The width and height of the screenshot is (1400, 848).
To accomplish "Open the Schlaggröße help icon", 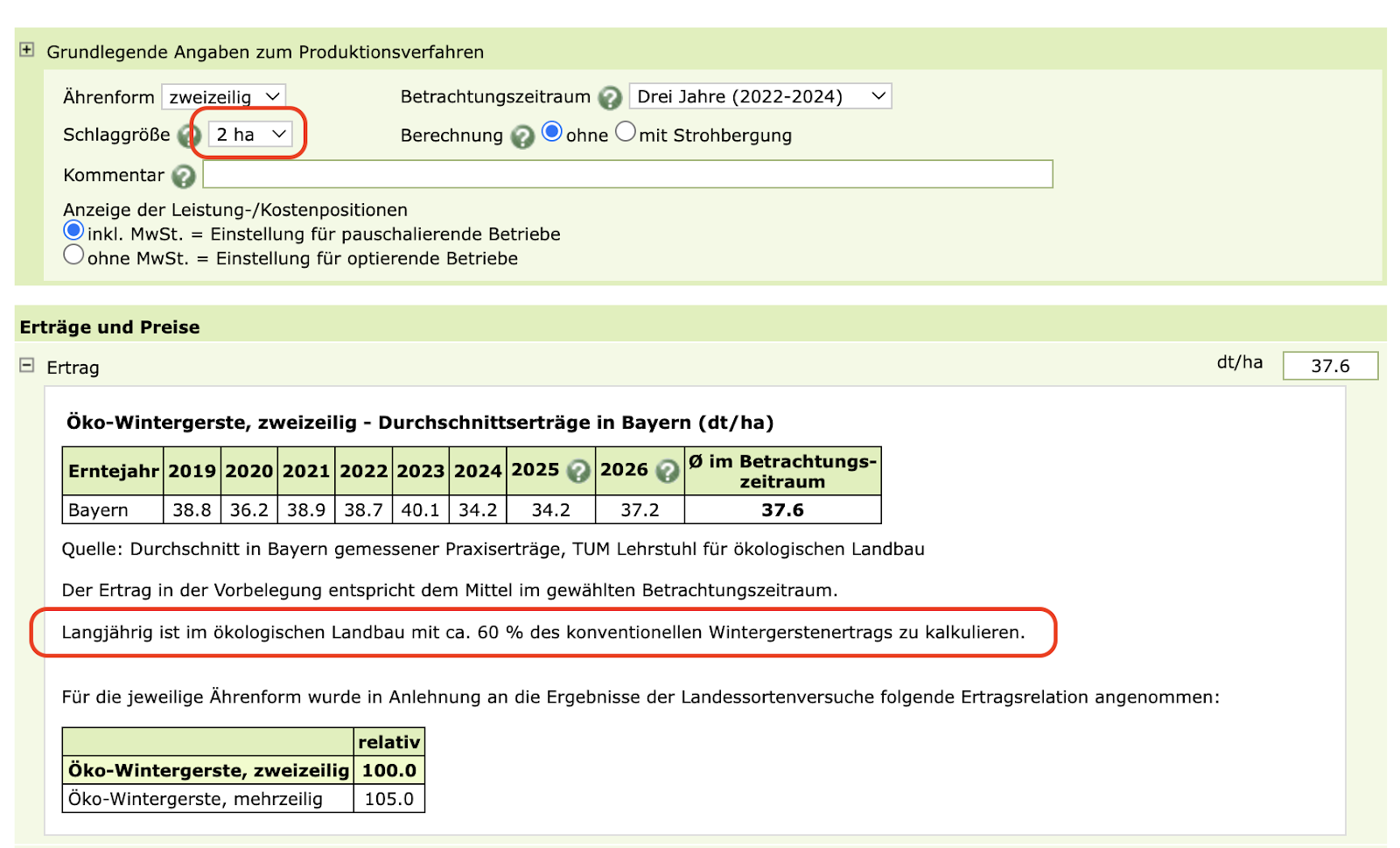I will pos(186,136).
